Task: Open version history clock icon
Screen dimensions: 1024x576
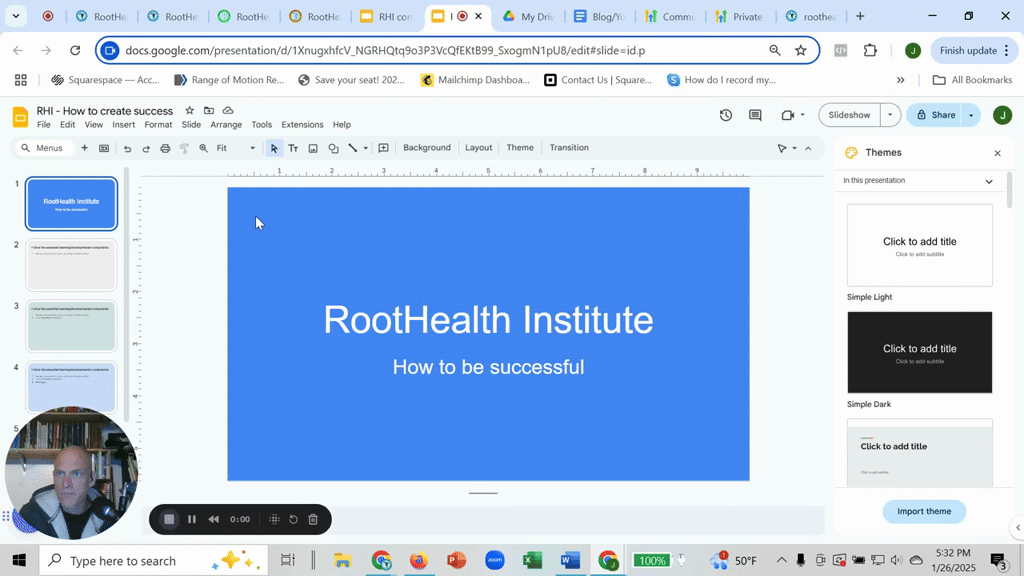Action: pos(726,115)
